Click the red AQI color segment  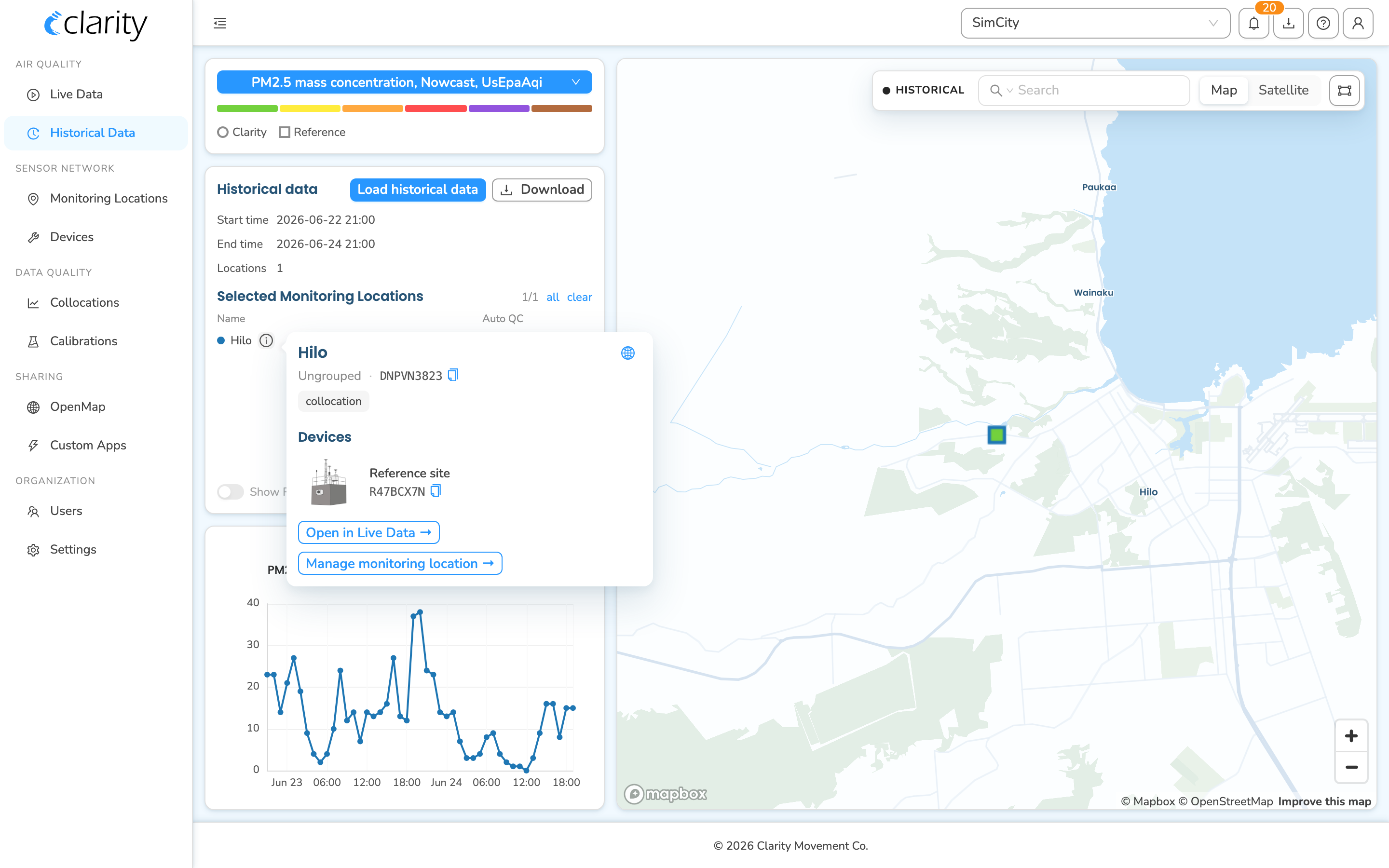(436, 108)
